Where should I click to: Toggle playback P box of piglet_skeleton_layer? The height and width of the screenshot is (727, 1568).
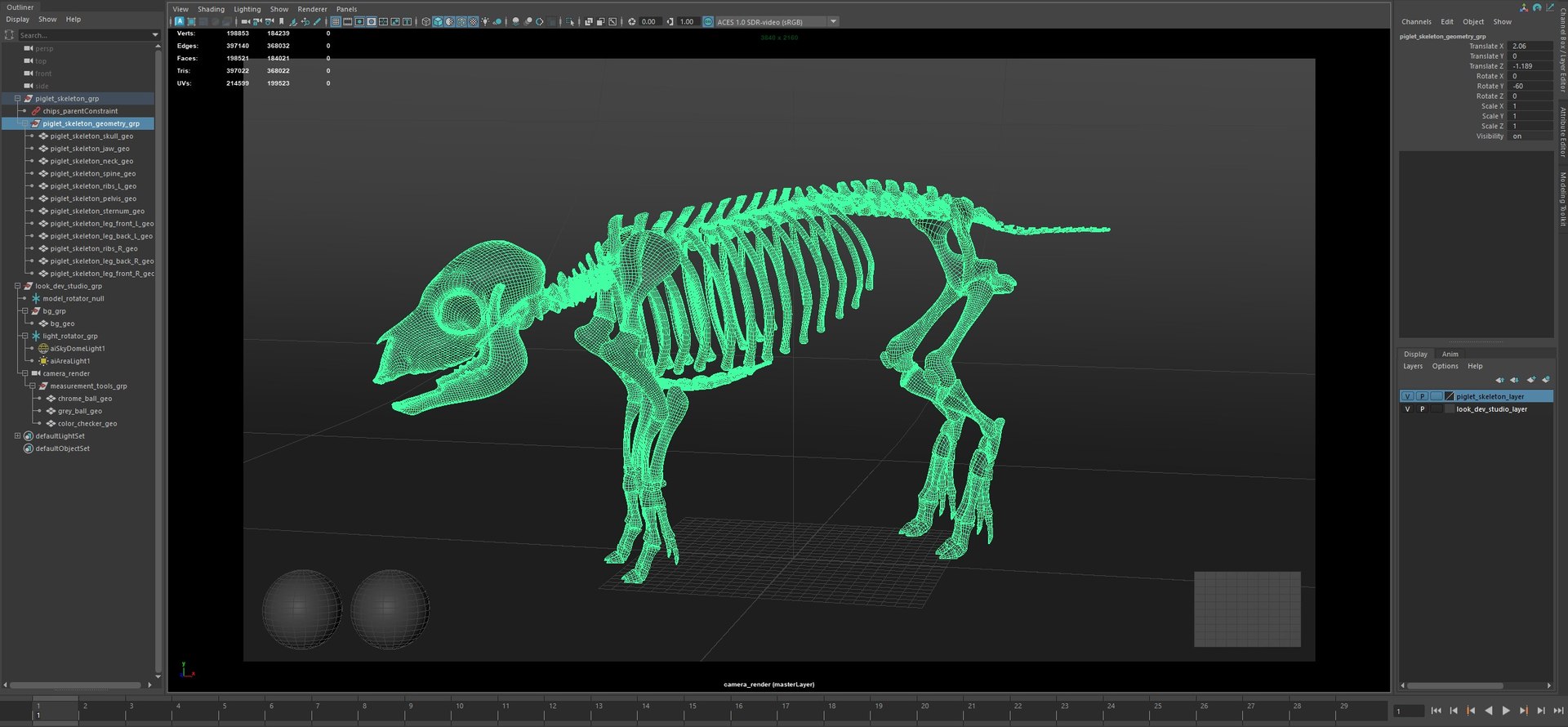1422,396
